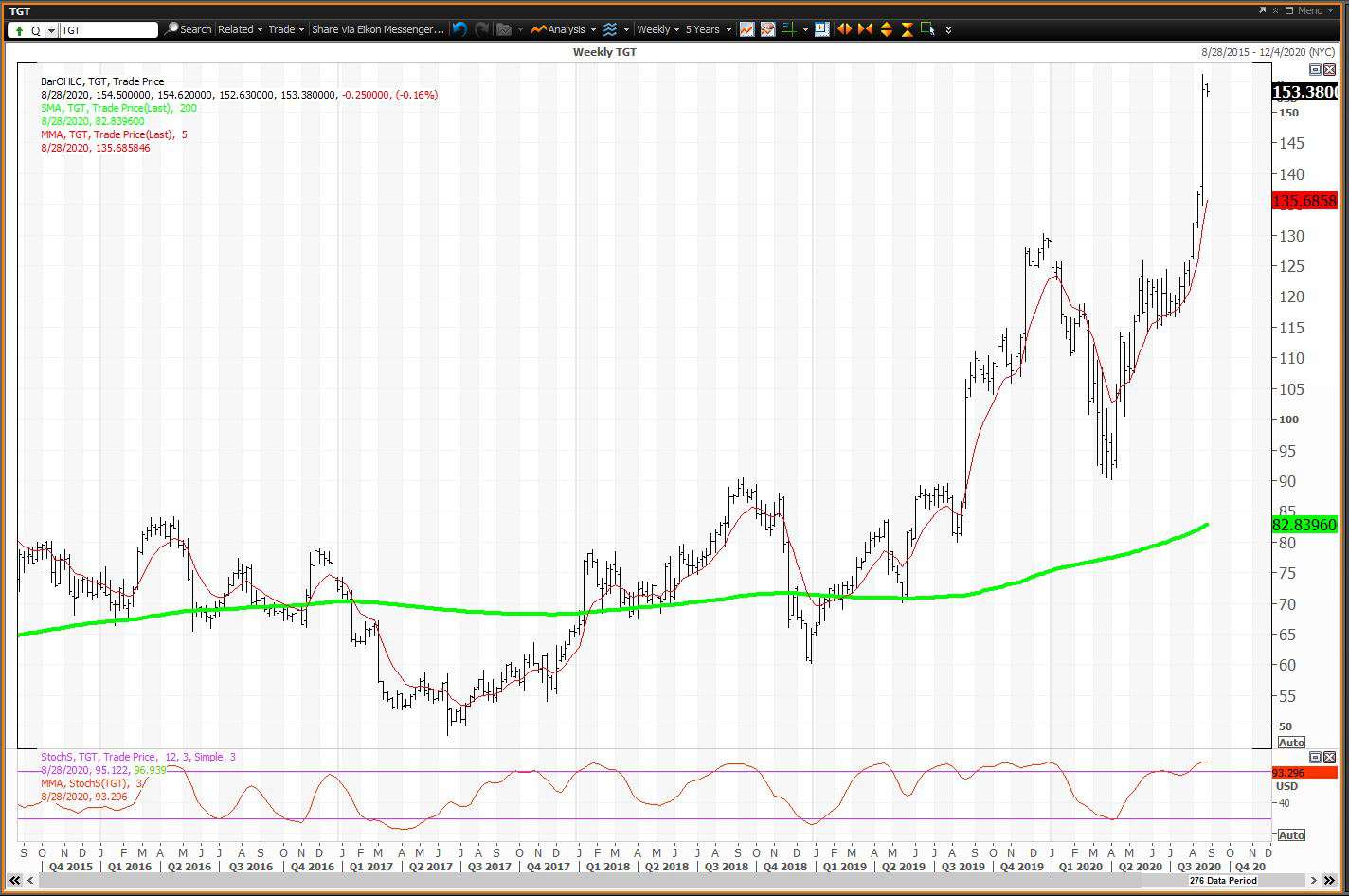Click the collapse toolbar double-chevron icon
The width and height of the screenshot is (1349, 896).
tap(1275, 10)
